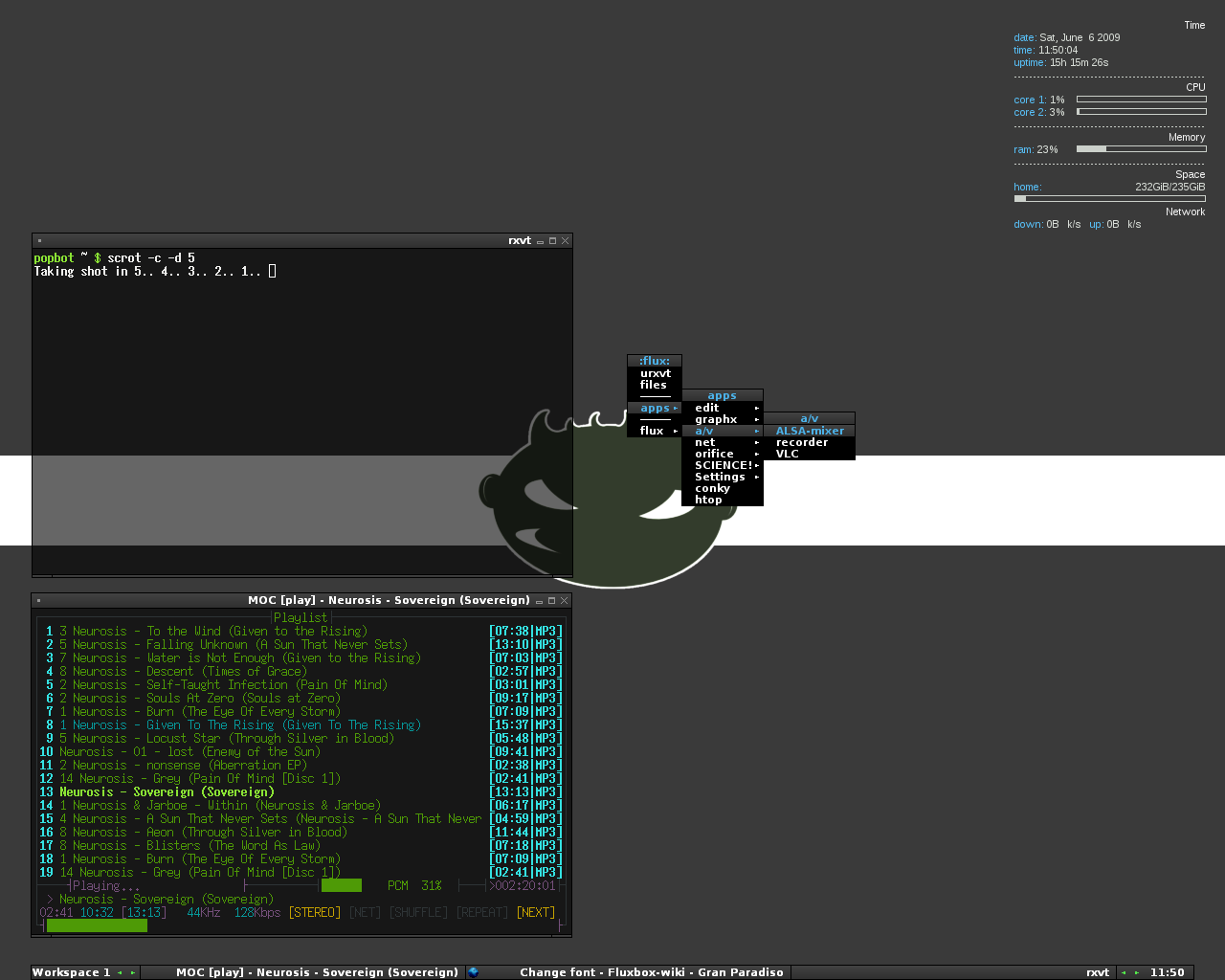Screen dimensions: 1225x980
Task: Select playlist track nonsense (Aberration EP)
Action: pos(301,765)
